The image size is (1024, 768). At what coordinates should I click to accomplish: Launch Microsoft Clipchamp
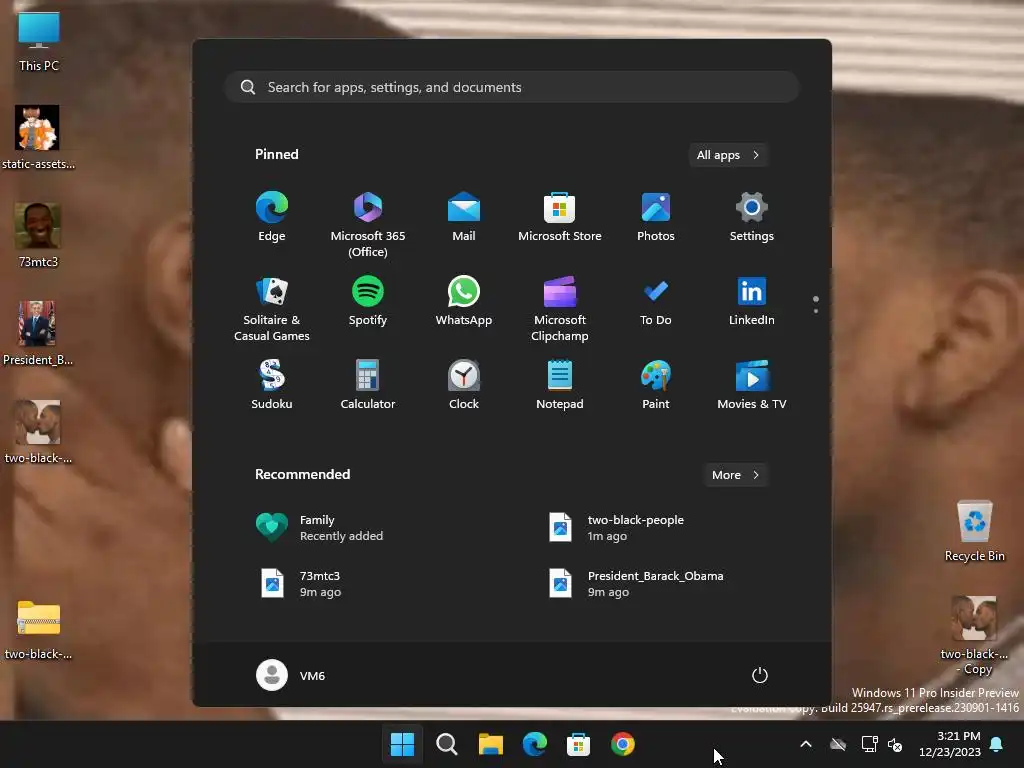(x=560, y=309)
